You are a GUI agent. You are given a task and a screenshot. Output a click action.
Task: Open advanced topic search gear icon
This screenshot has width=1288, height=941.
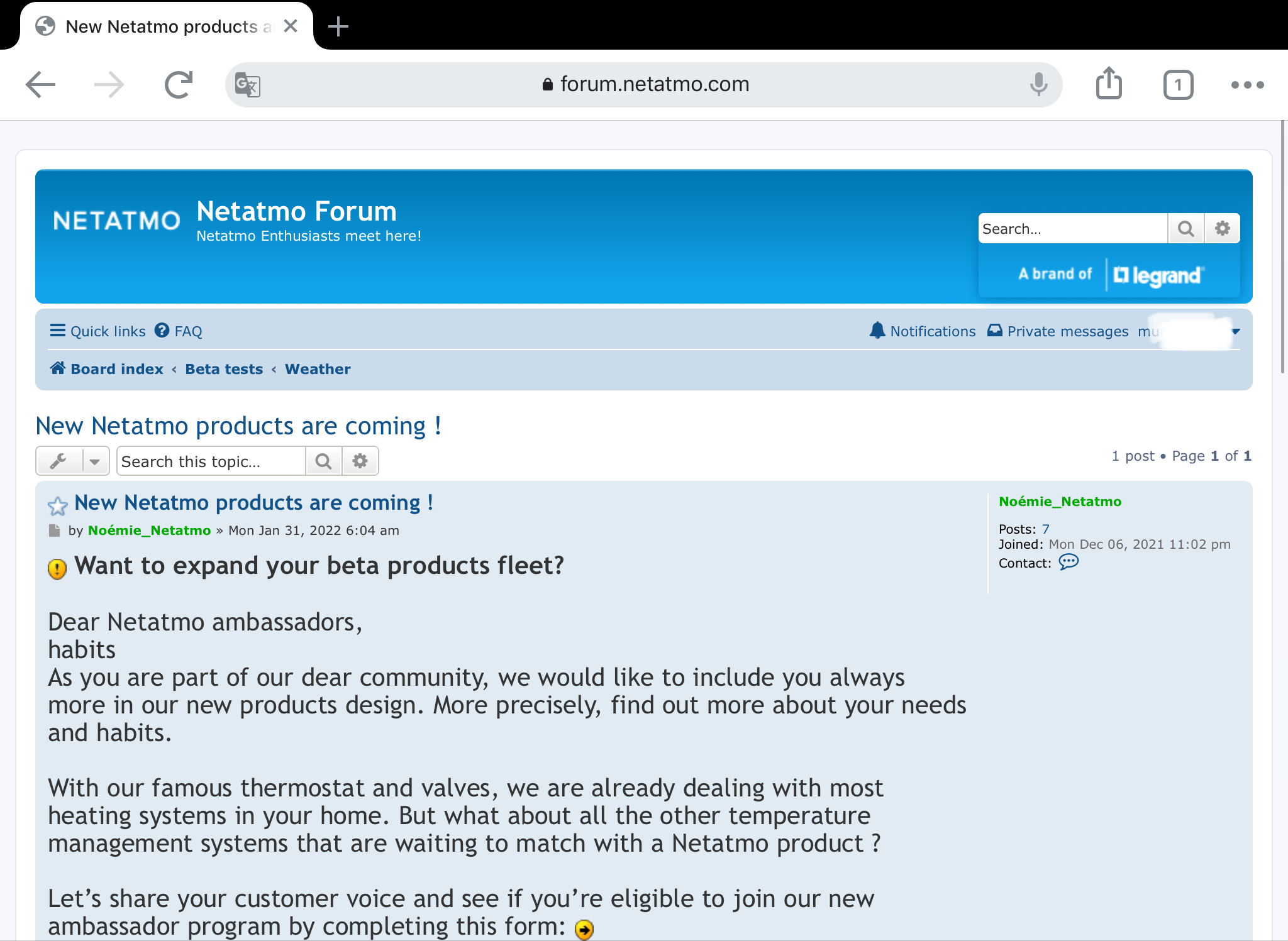360,461
